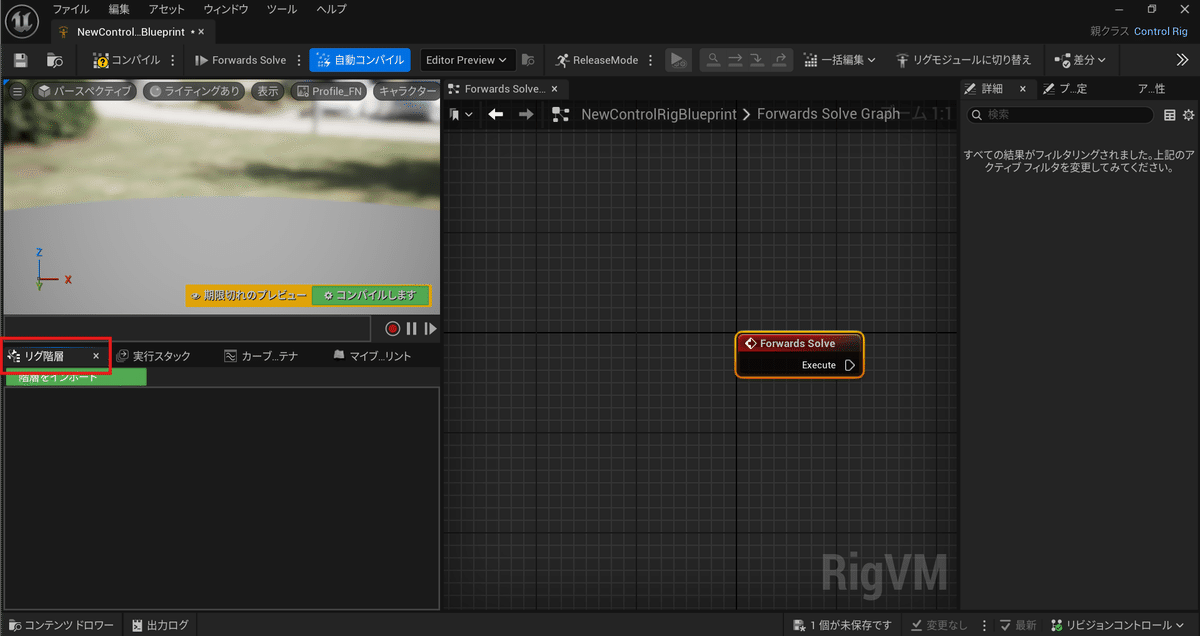This screenshot has height=636, width=1200.
Task: Click the icon beside Editor Preview dropdown
Action: tap(528, 60)
